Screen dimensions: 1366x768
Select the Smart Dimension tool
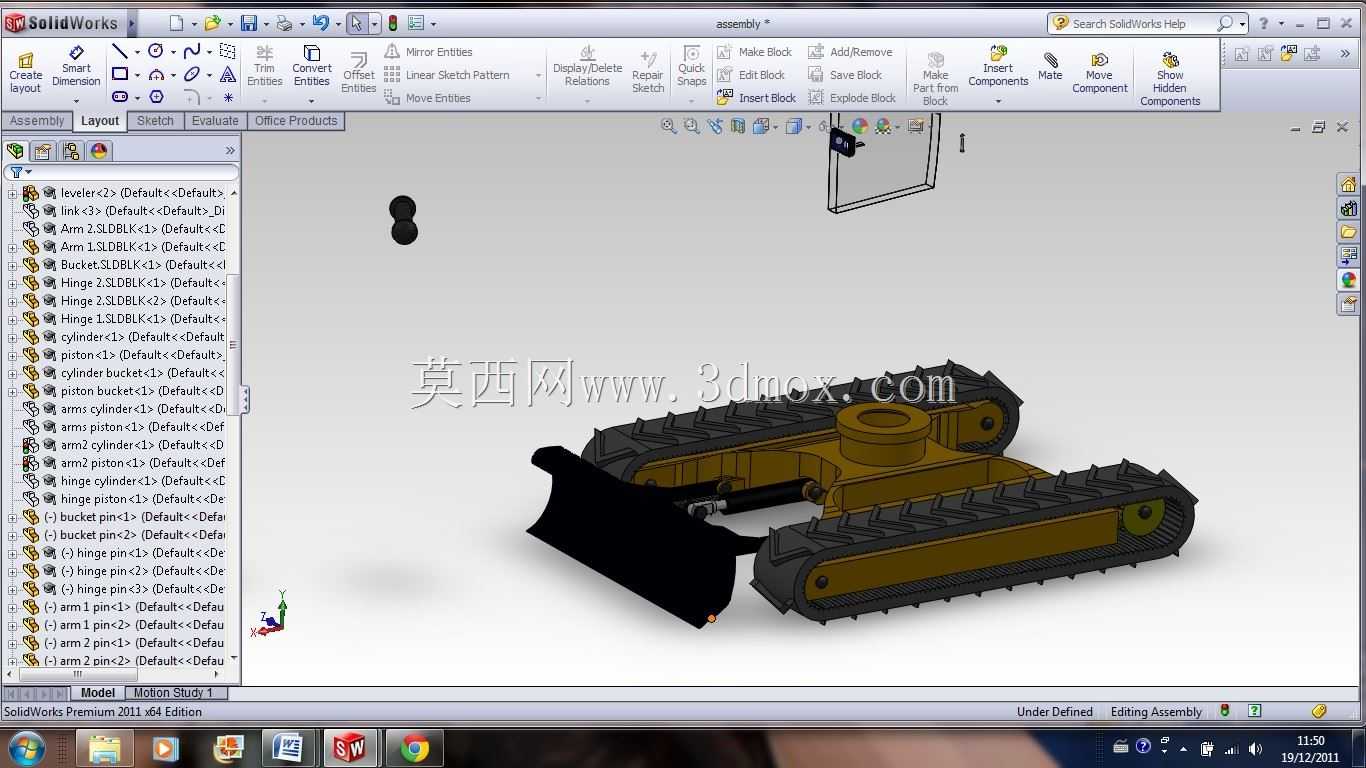[x=76, y=66]
